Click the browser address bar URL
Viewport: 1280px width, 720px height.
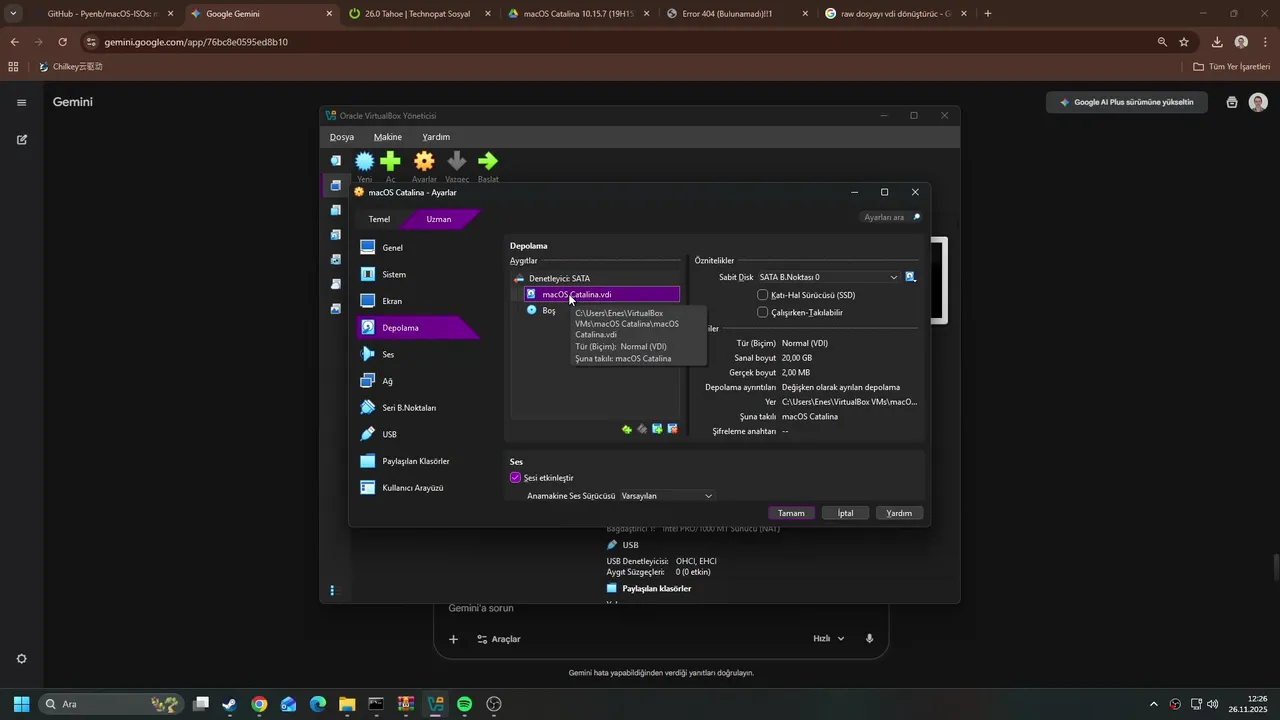point(194,42)
